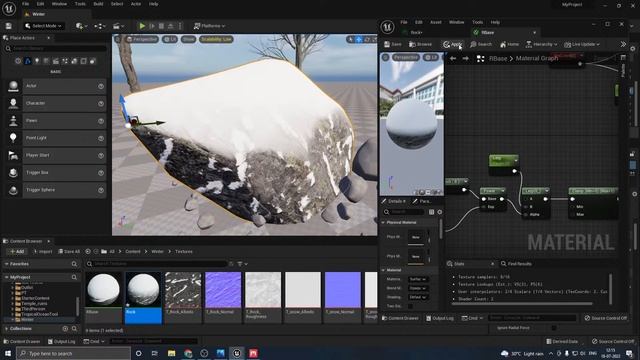Image resolution: width=640 pixels, height=360 pixels.
Task: Toggle the Two Sided checkbox
Action: 410,306
